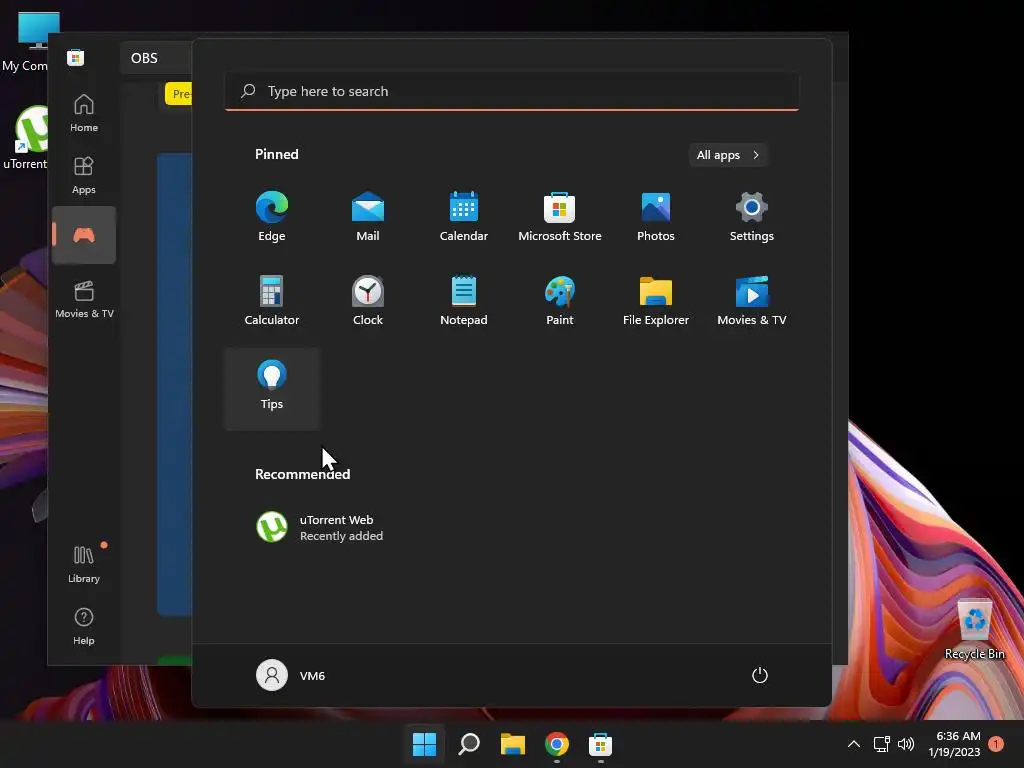The height and width of the screenshot is (768, 1024).
Task: Open Microsoft Store from pinned apps
Action: coord(560,216)
